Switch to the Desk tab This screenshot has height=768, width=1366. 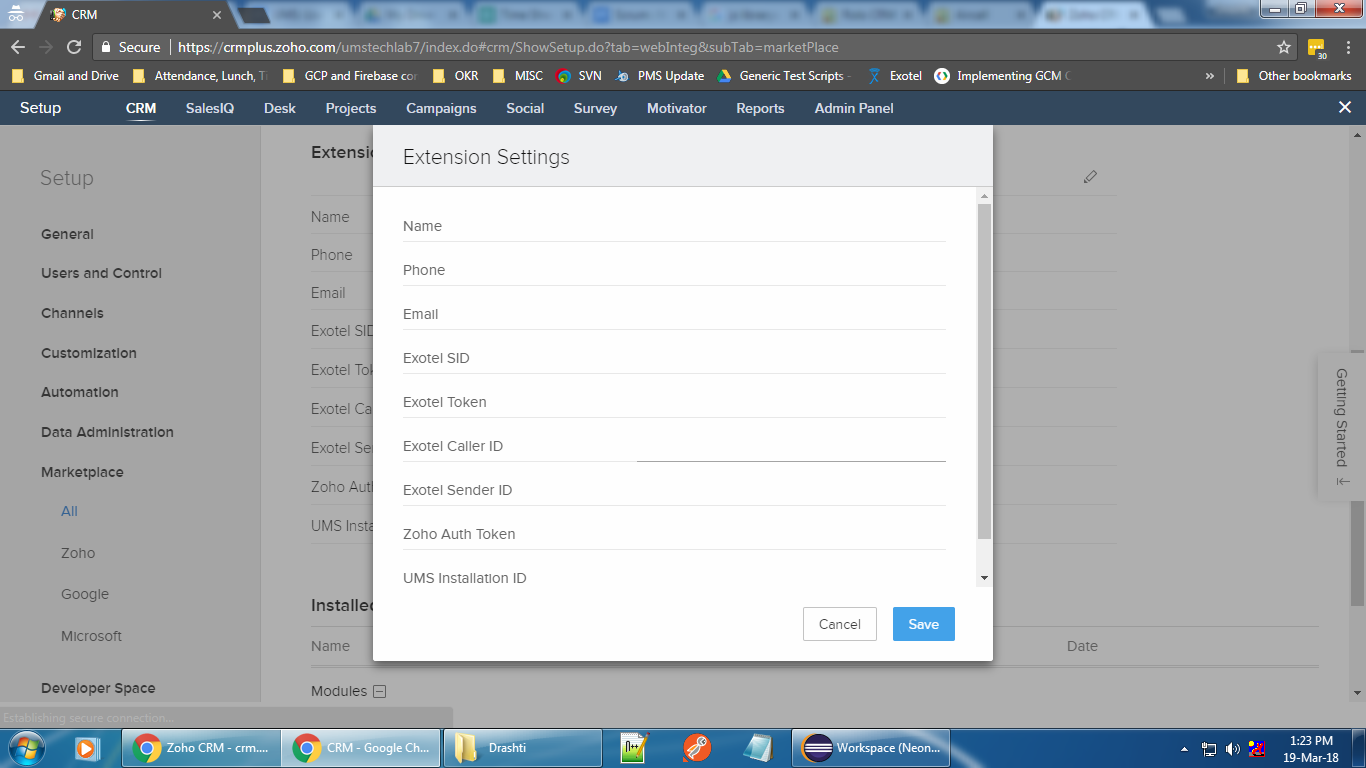pos(280,108)
